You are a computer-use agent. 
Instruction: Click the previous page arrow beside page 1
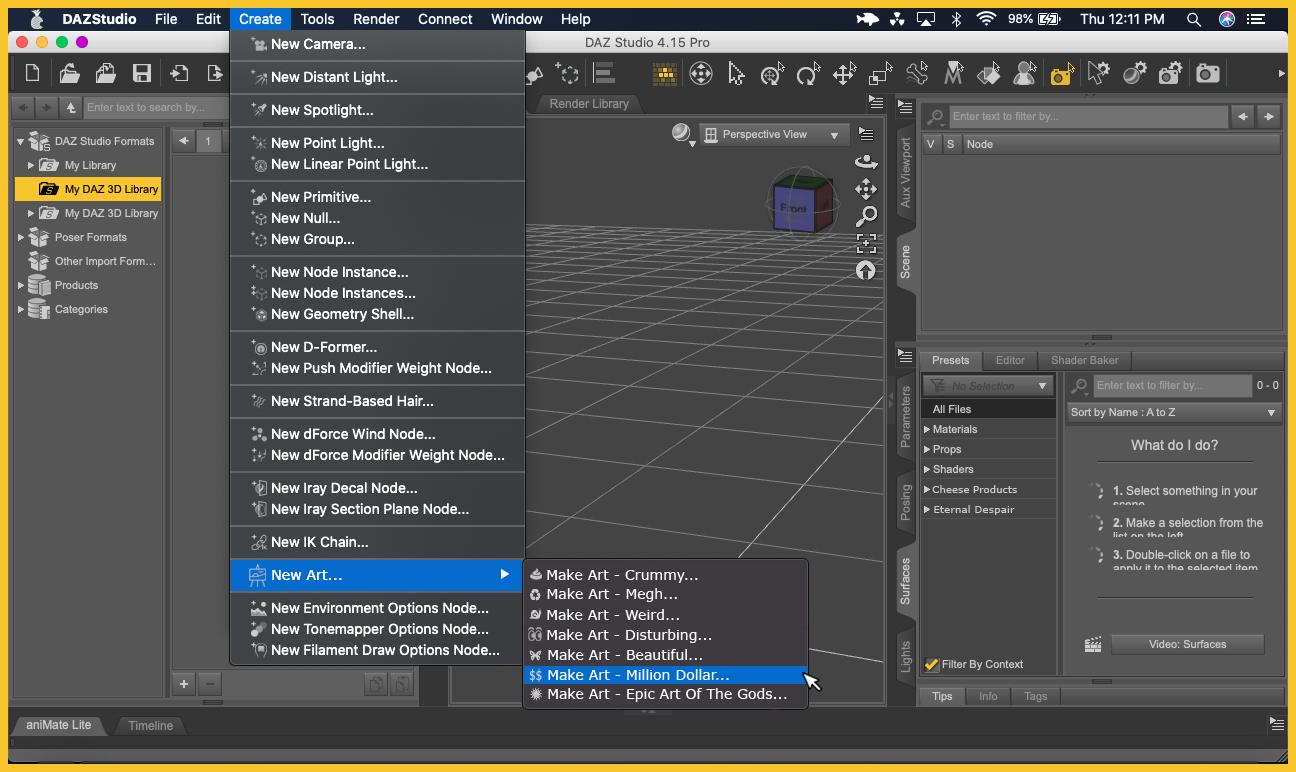tap(184, 141)
